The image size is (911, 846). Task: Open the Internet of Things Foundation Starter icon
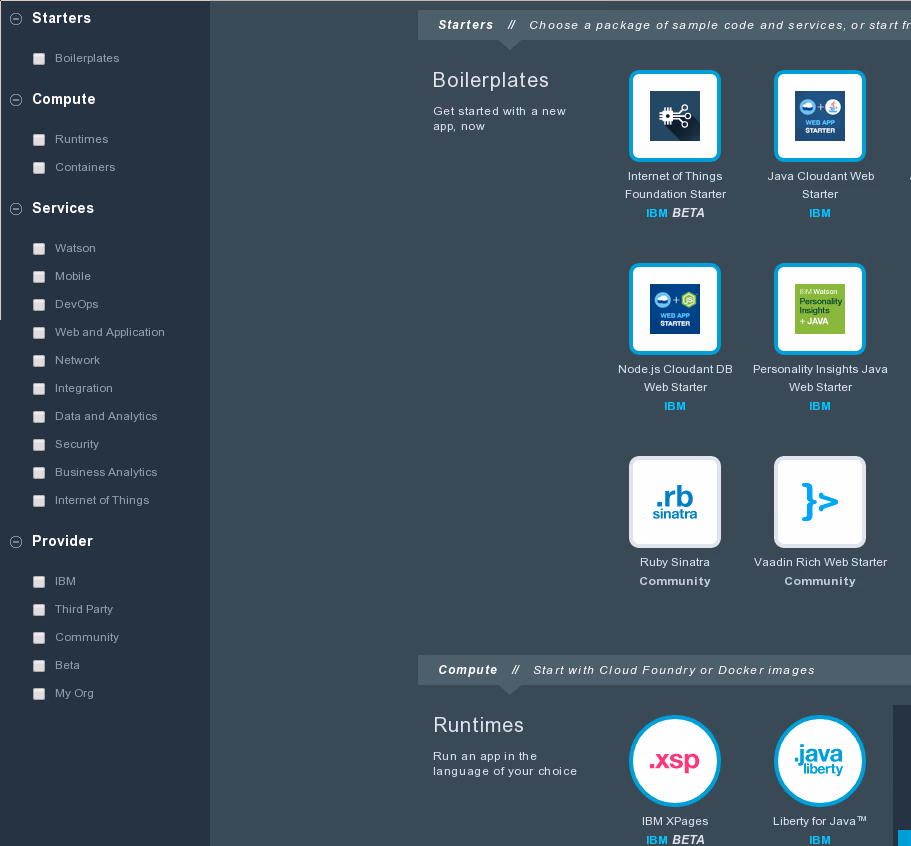pos(675,116)
